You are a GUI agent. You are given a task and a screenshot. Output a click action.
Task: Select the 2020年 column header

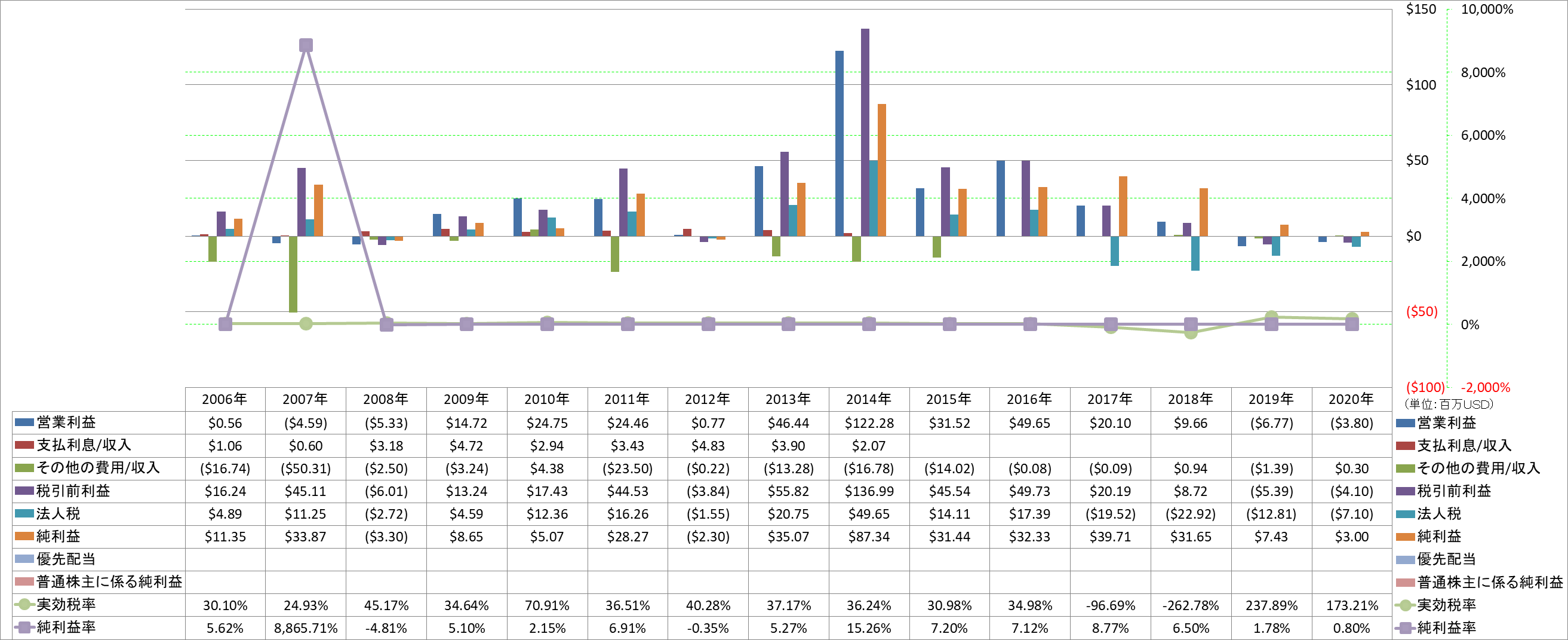tap(1352, 399)
